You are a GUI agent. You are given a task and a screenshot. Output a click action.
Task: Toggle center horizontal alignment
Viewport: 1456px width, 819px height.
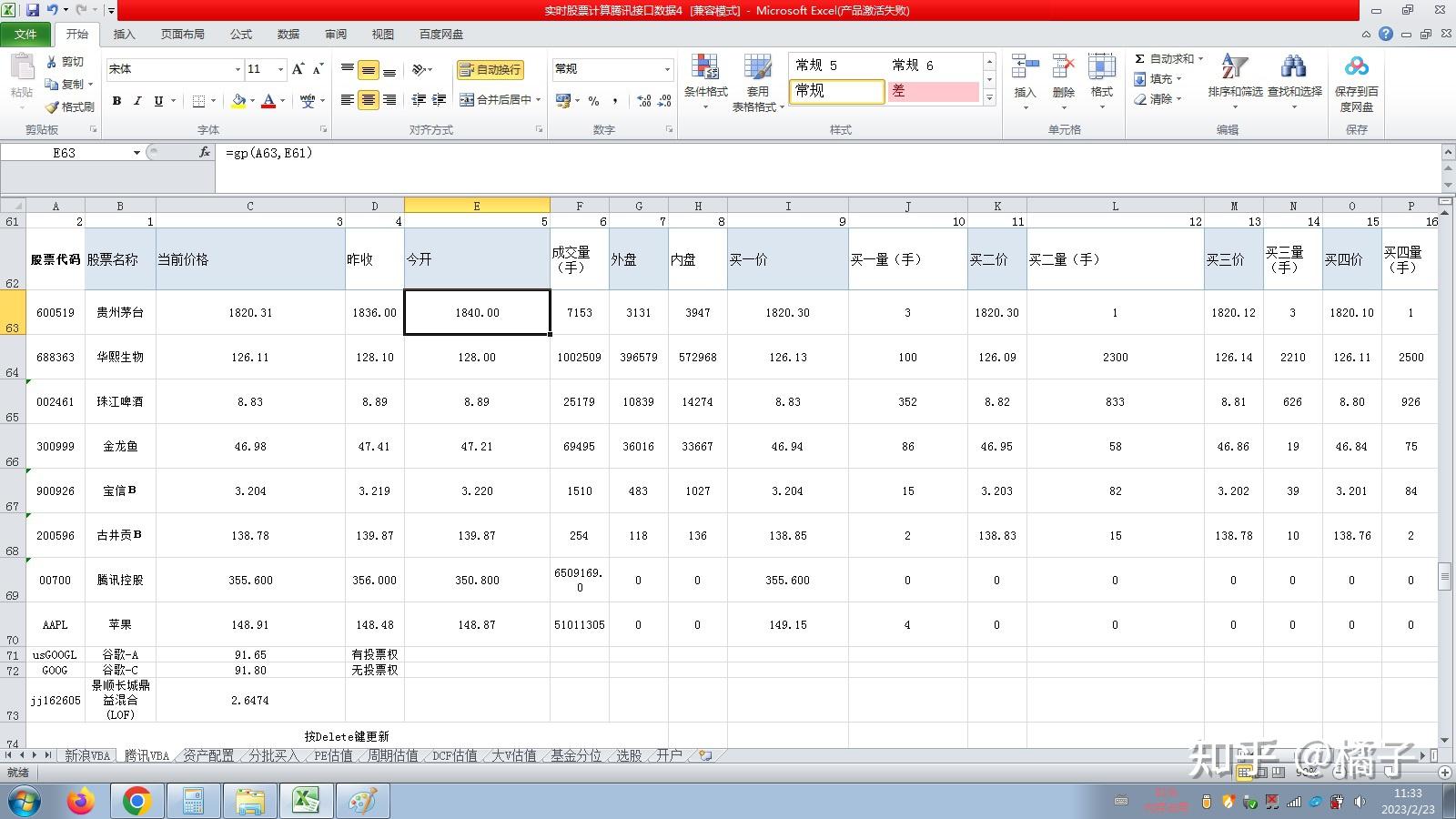pyautogui.click(x=368, y=100)
